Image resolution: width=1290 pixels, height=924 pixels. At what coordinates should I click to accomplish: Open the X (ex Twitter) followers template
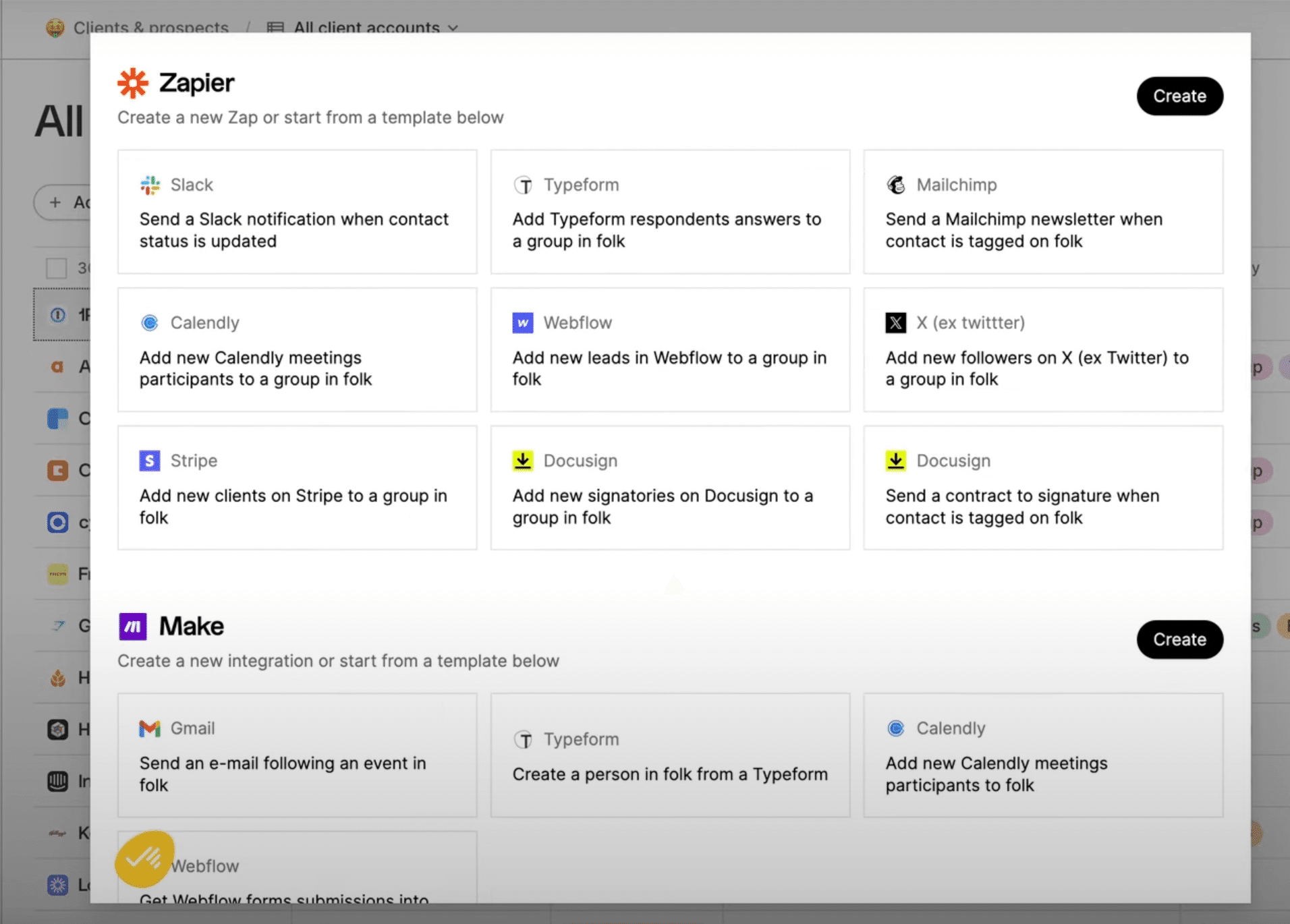[1043, 349]
